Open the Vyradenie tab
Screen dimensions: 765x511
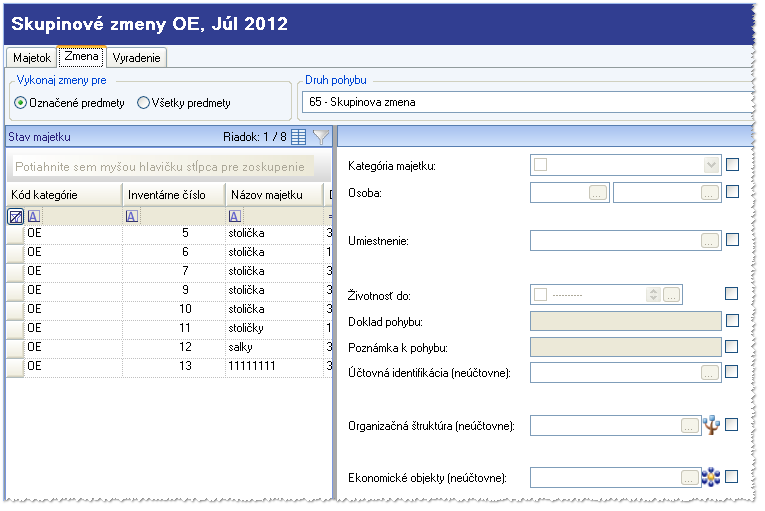137,58
